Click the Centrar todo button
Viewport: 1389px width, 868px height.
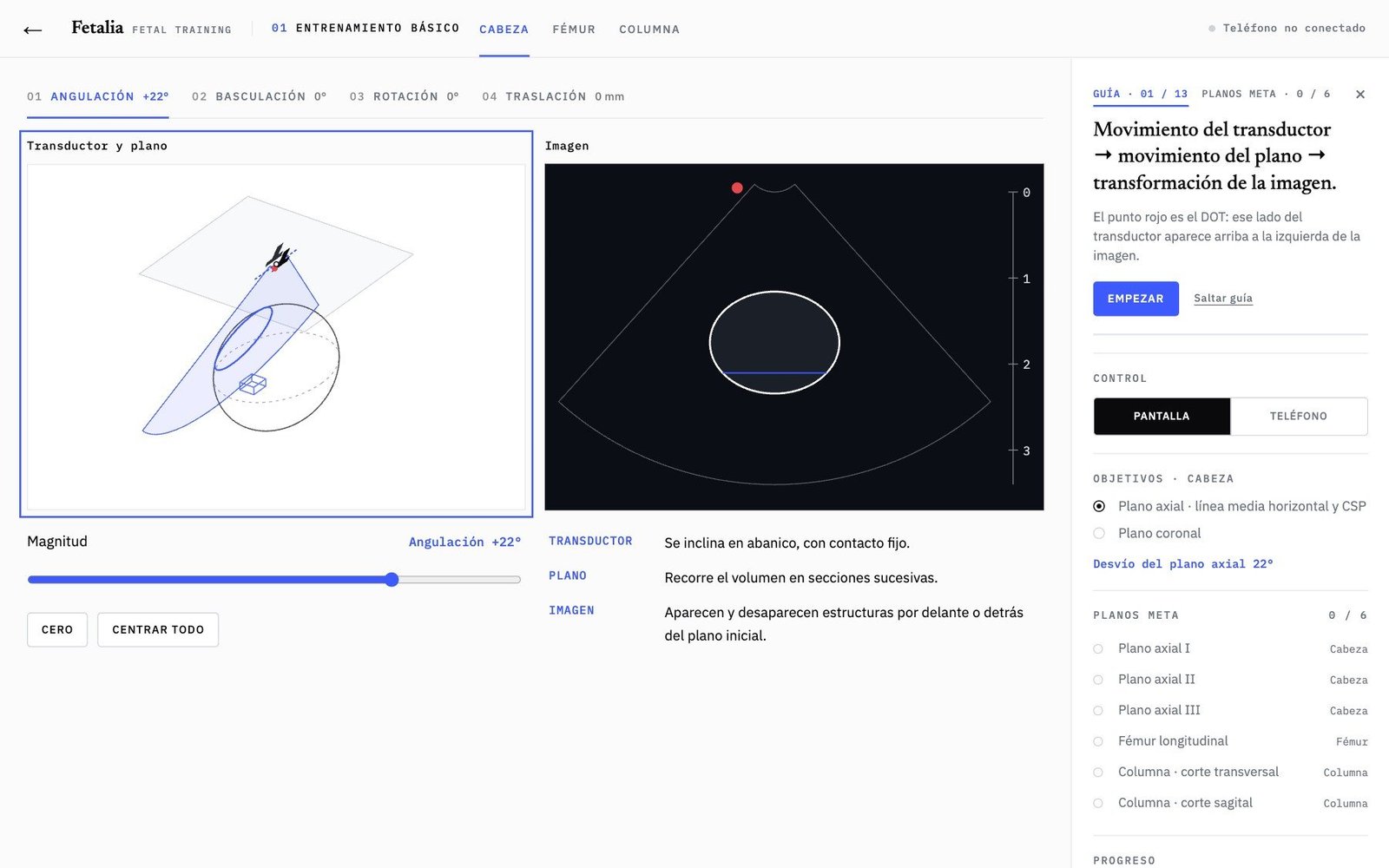(x=158, y=630)
